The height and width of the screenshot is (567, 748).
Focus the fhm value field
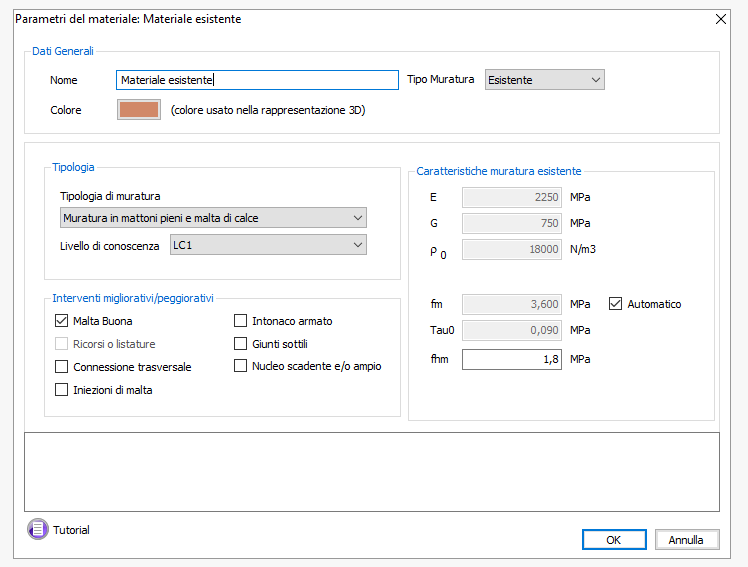[x=511, y=359]
